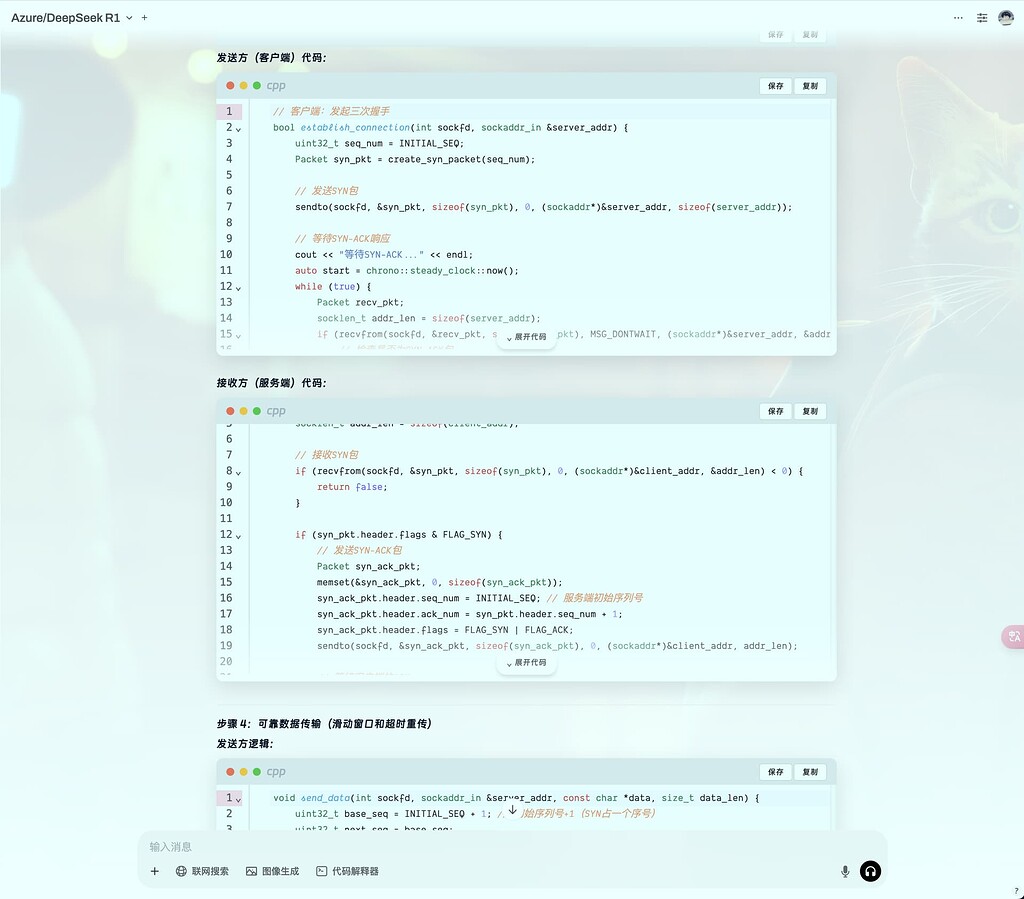
Task: Open attachment menu with plus icon
Action: (x=155, y=871)
